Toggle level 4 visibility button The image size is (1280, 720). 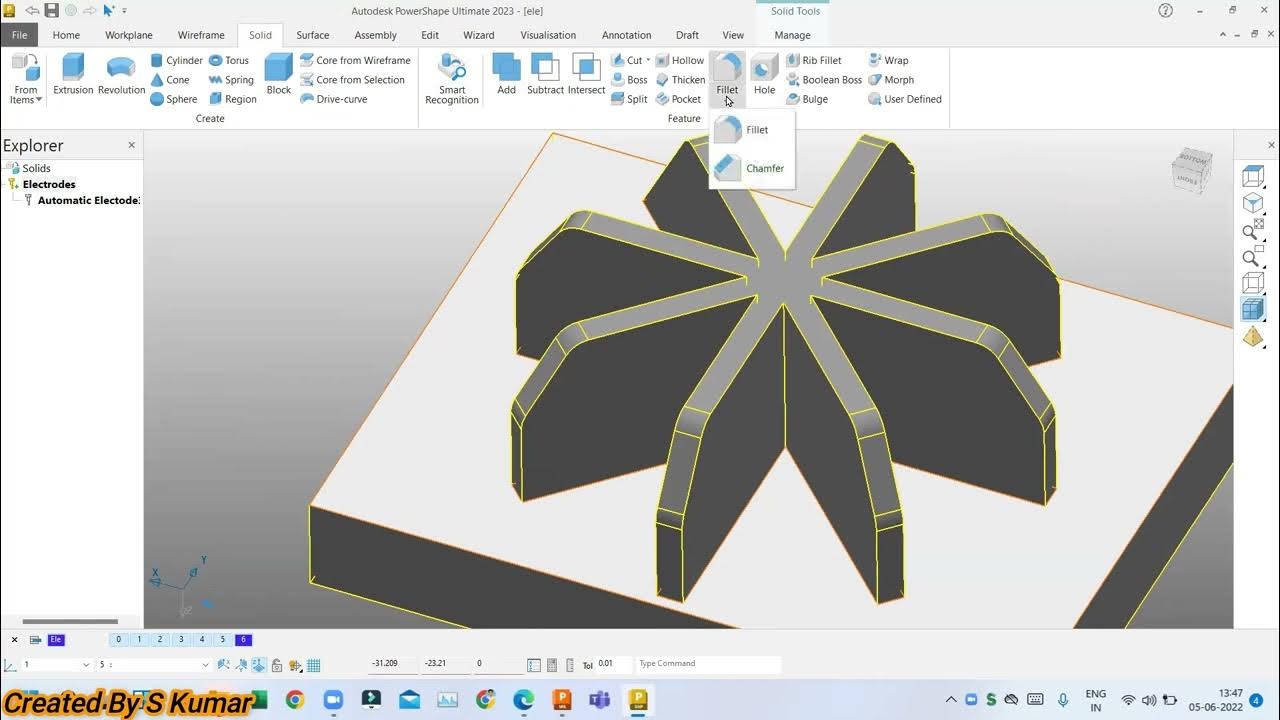tap(202, 640)
